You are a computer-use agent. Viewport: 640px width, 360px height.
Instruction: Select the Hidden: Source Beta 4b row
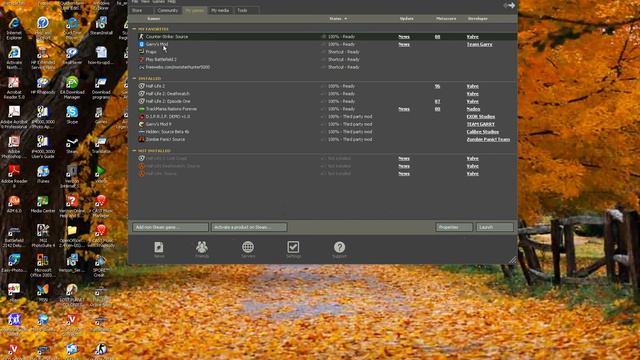click(x=323, y=132)
